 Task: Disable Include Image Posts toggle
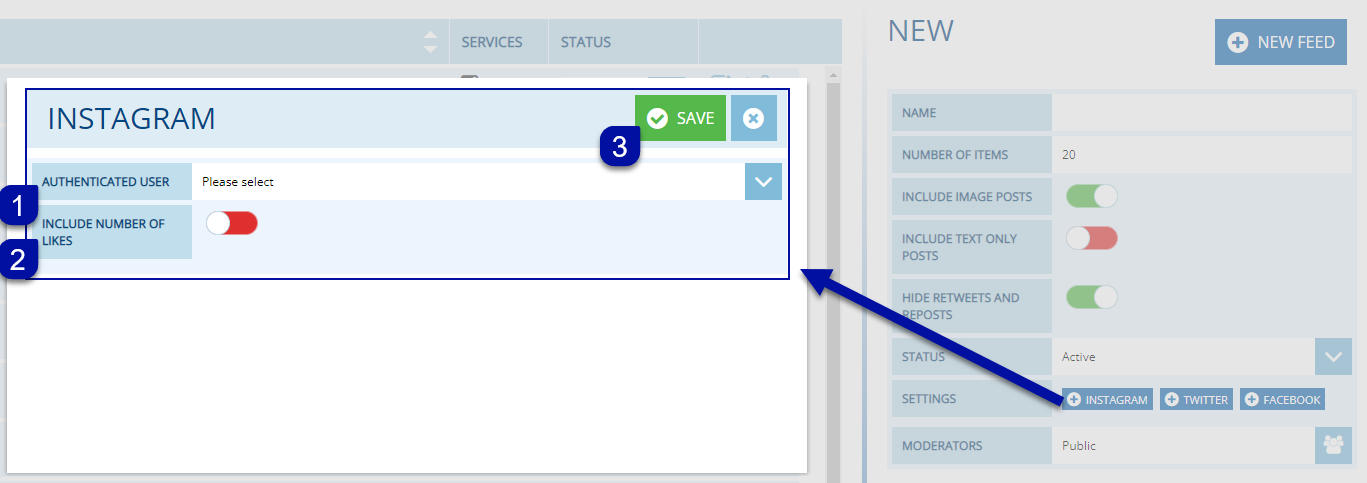pos(1092,196)
